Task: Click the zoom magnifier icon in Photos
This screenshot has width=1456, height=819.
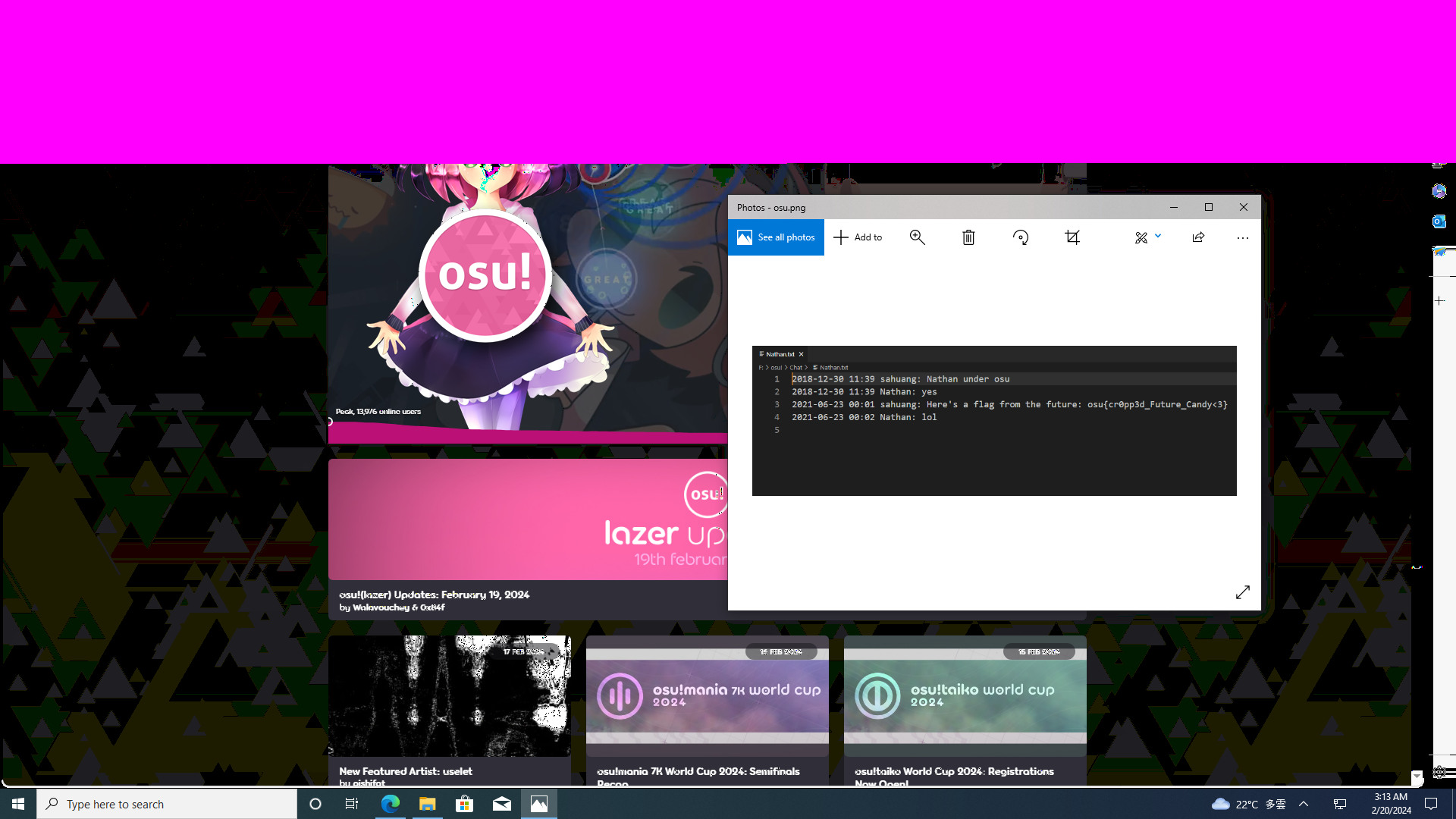Action: [917, 237]
